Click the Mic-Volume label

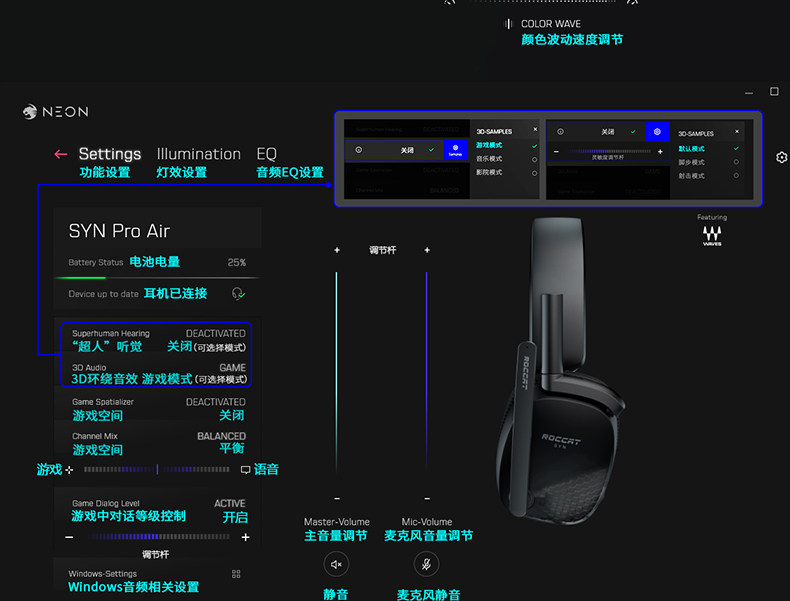tap(427, 522)
